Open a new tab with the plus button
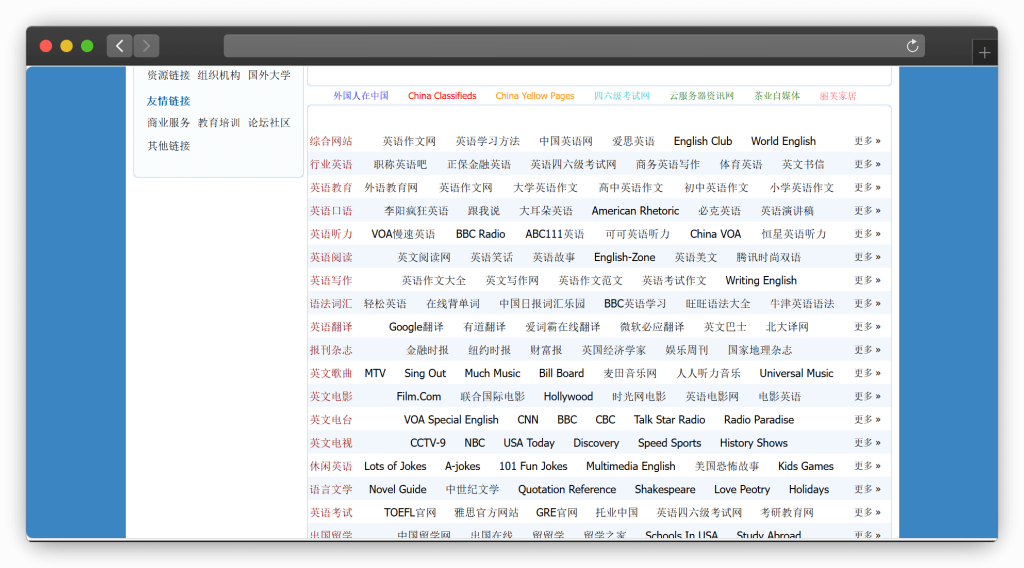 [x=984, y=53]
